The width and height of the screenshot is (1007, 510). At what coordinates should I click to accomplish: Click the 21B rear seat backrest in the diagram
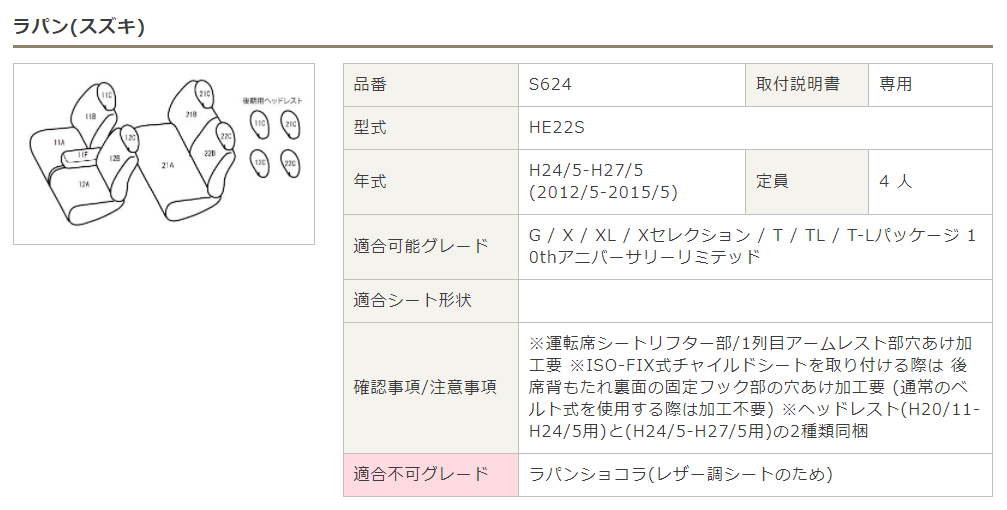pos(191,114)
